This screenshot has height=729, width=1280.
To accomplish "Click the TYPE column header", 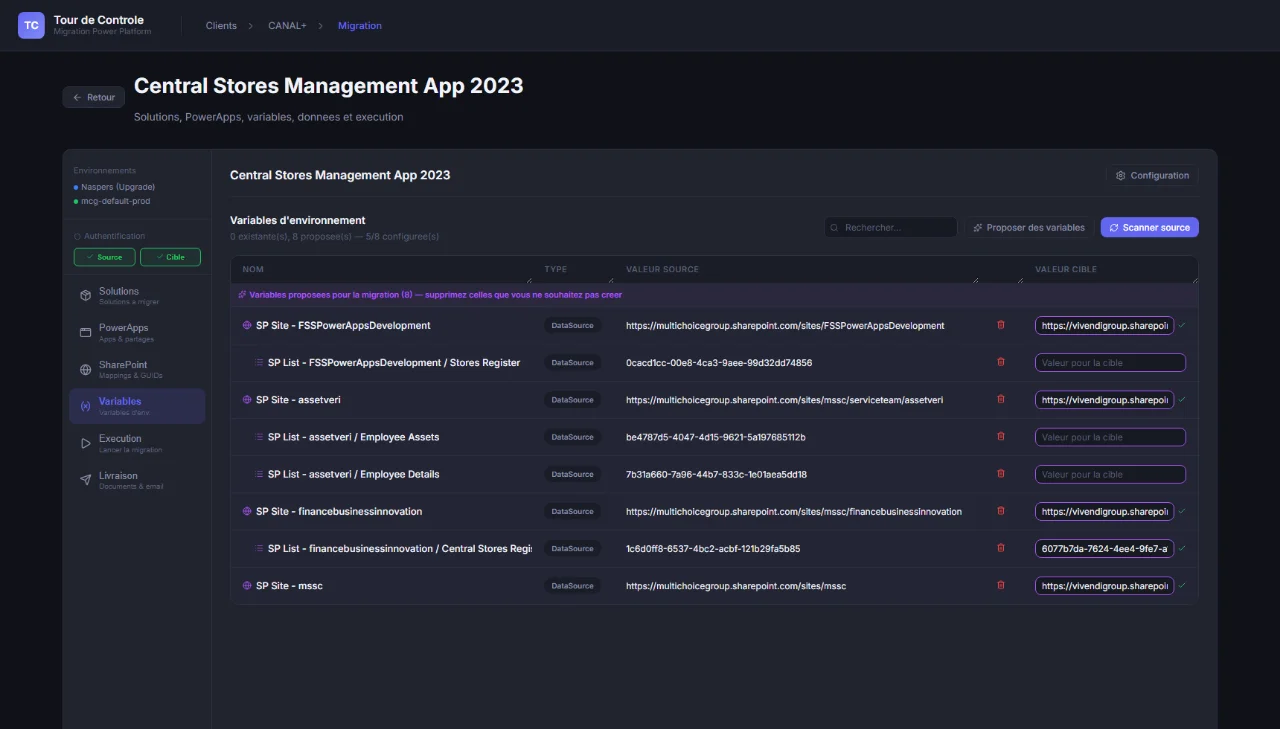I will pyautogui.click(x=555, y=269).
